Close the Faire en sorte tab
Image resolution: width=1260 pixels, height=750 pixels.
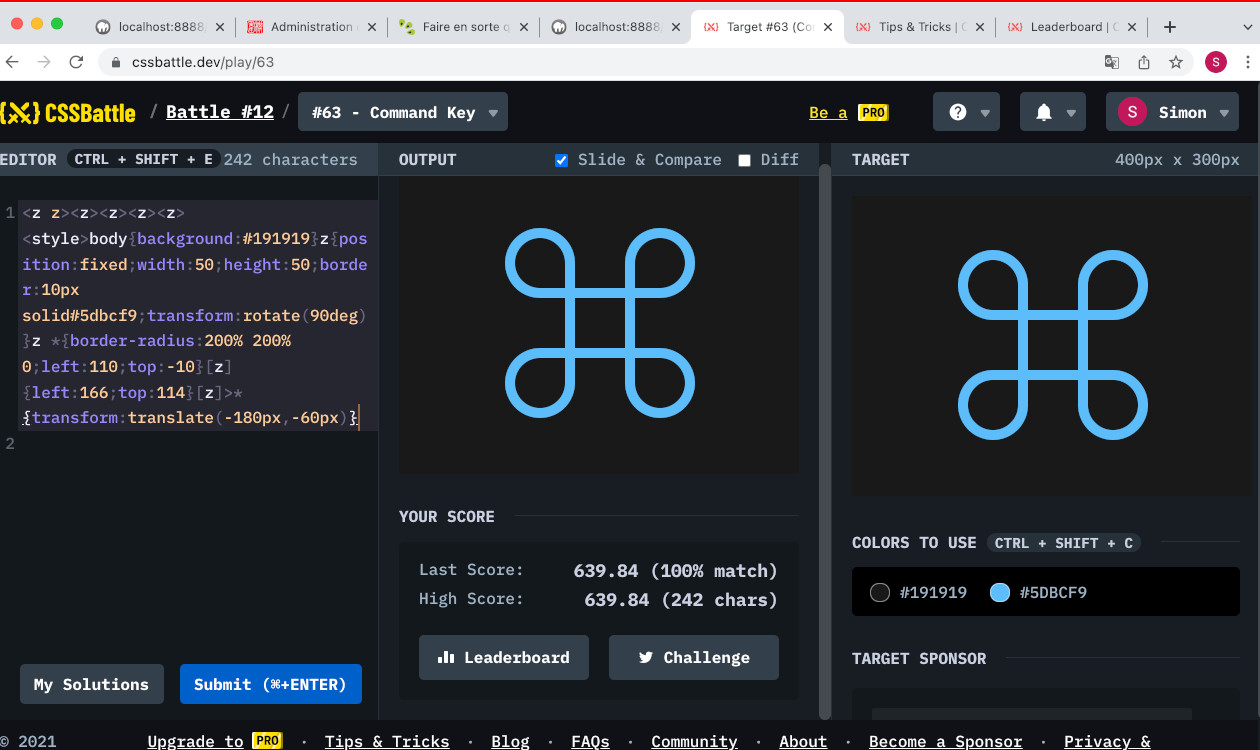click(523, 27)
